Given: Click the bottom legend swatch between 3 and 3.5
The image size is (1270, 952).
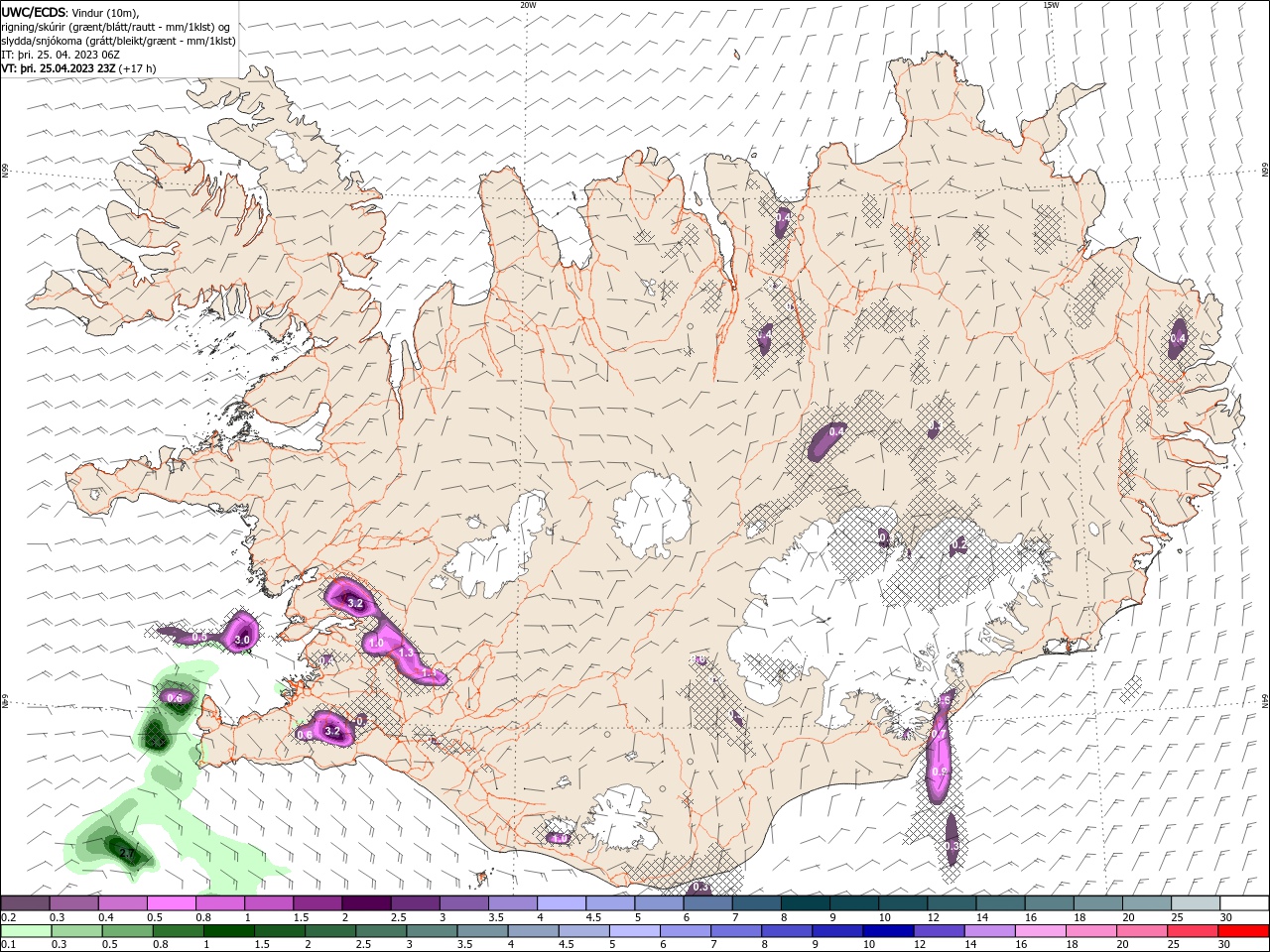Looking at the screenshot, I should click(x=431, y=931).
